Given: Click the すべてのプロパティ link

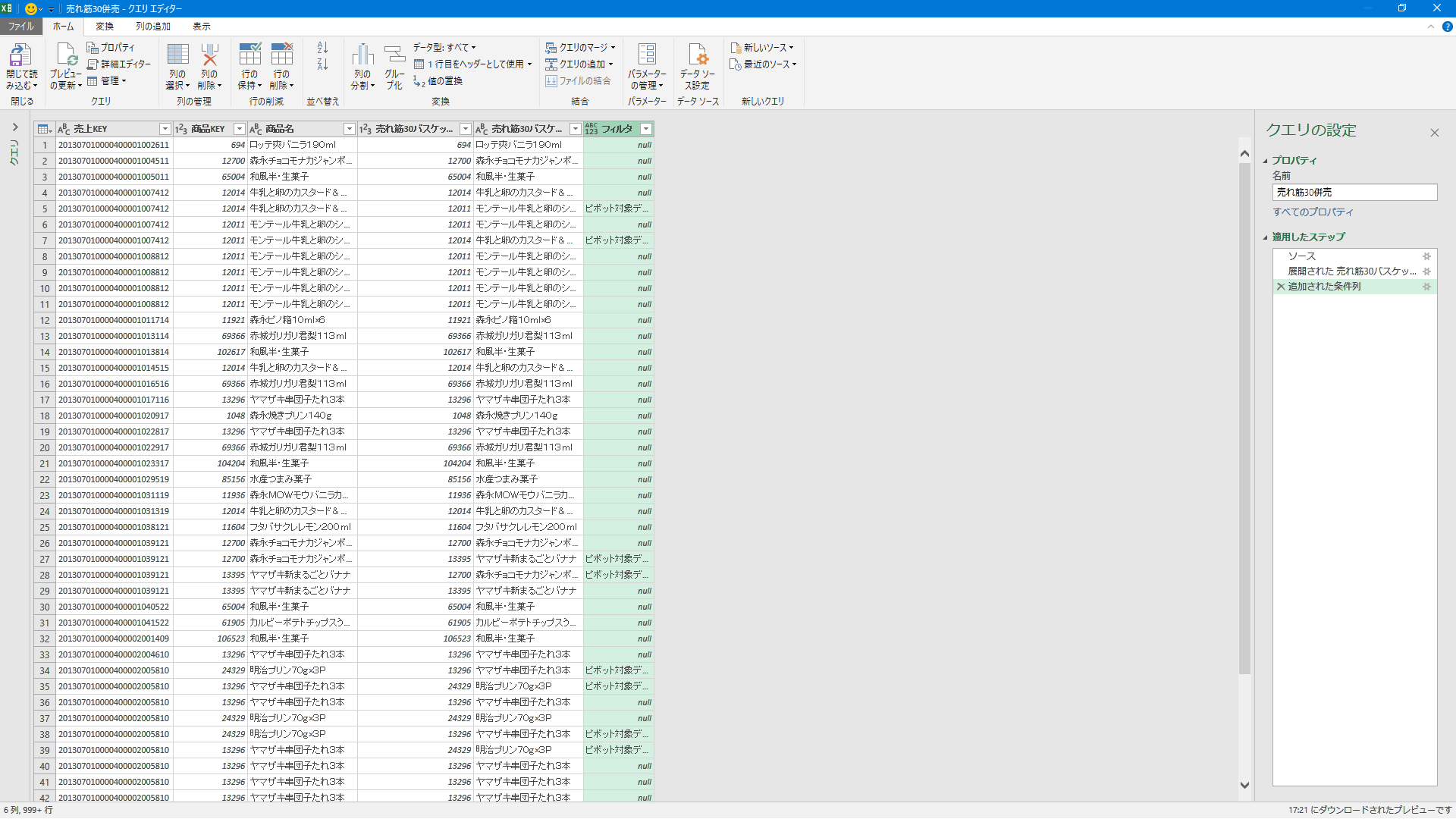Looking at the screenshot, I should tap(1313, 212).
